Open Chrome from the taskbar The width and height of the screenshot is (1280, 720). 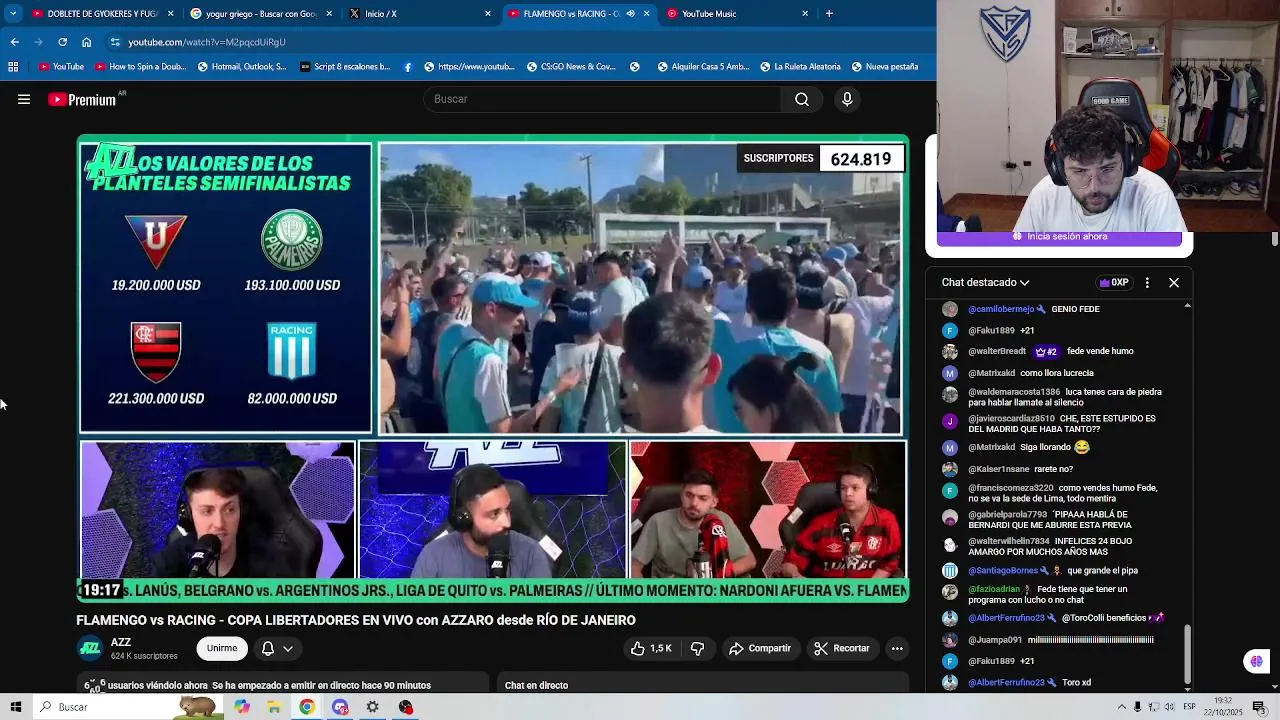click(x=307, y=707)
